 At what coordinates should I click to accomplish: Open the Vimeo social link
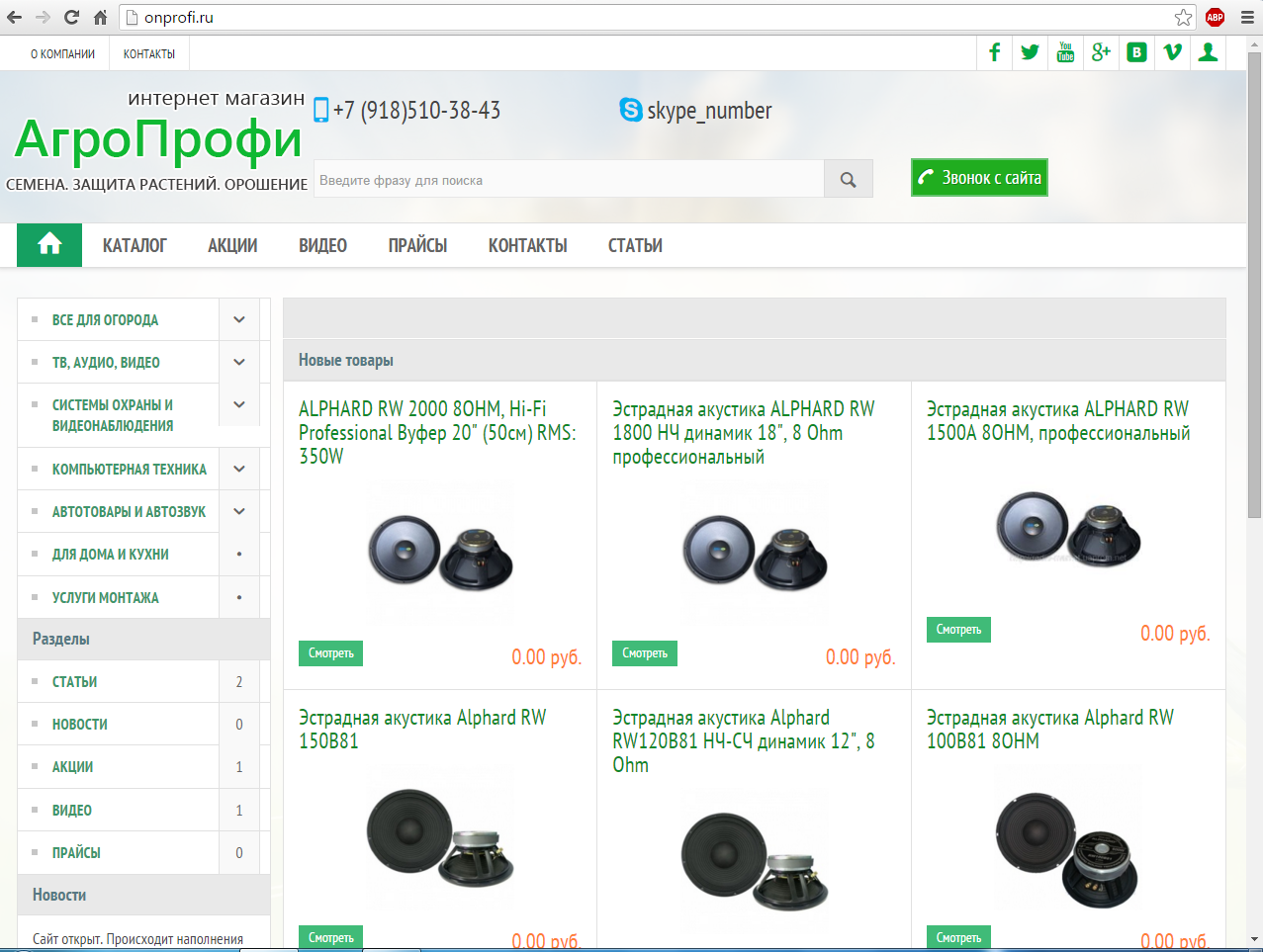coord(1172,52)
